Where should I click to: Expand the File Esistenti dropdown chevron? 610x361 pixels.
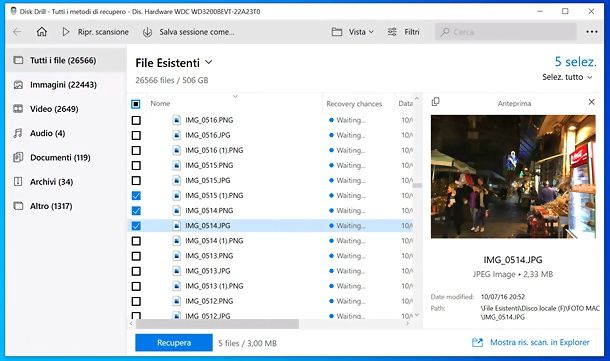[209, 62]
